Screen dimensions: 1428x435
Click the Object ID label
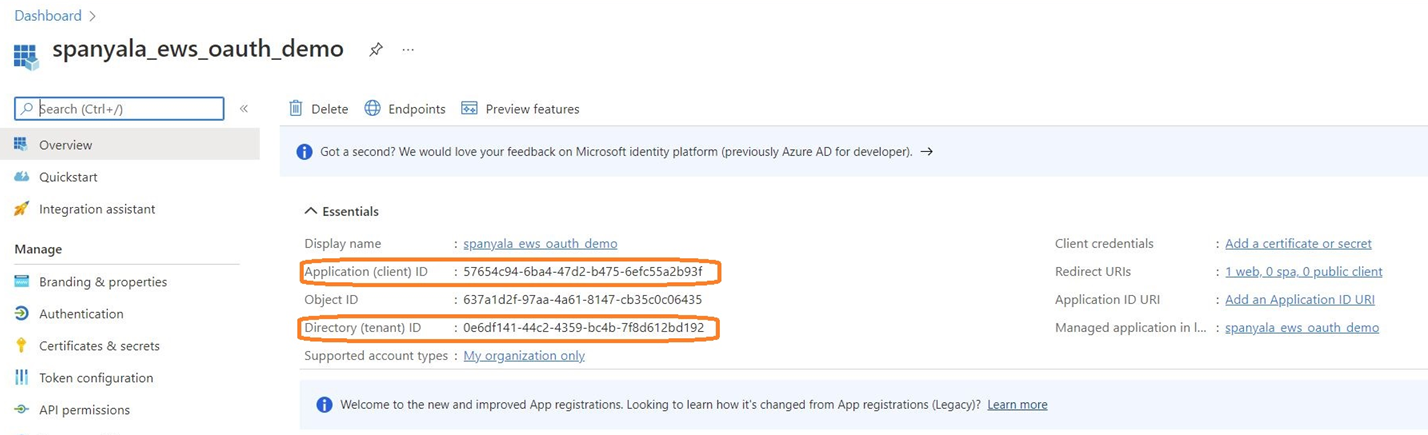coord(330,300)
